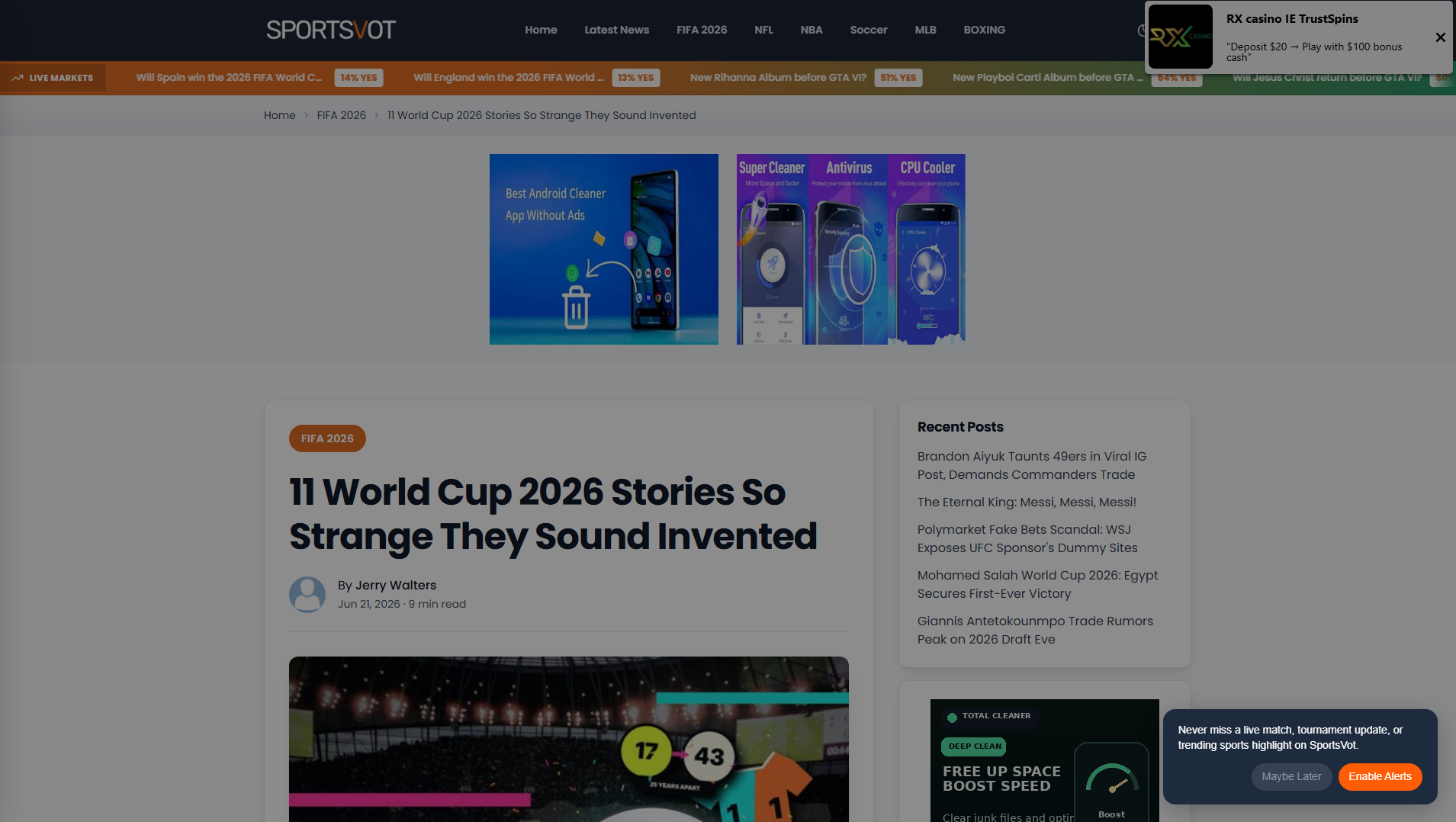Click the 13% YES England market badge
Viewport: 1456px width, 822px height.
point(635,78)
